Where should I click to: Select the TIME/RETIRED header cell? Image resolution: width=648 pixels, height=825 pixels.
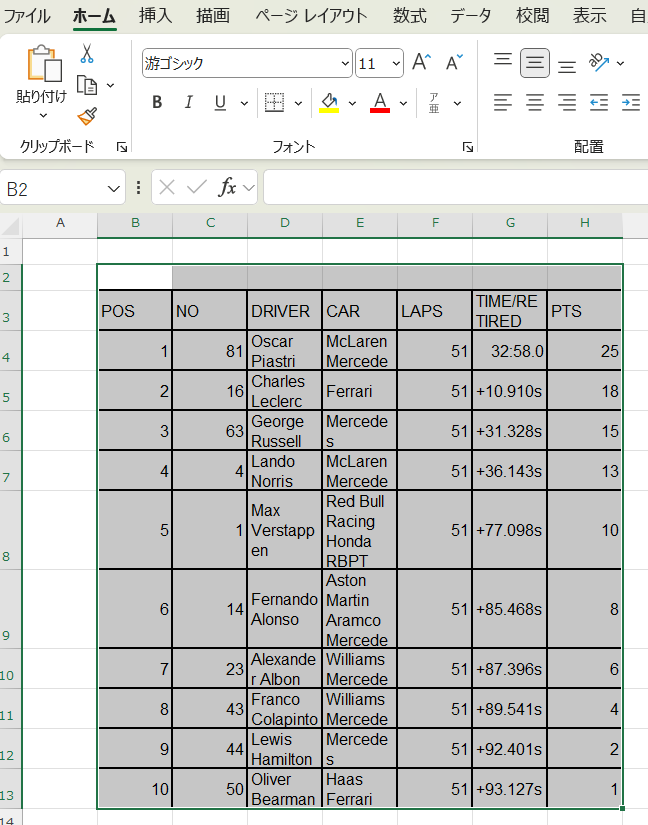coord(509,310)
